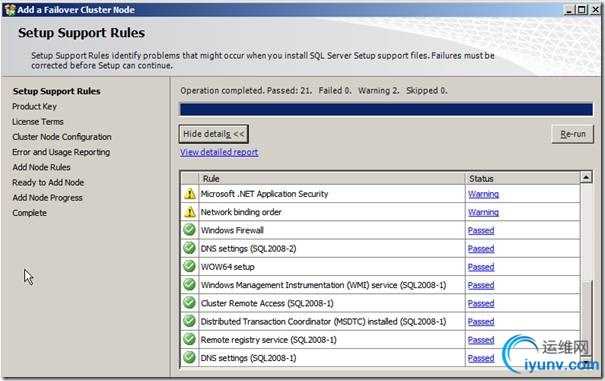Click the Rule column header
605x381 pixels.
pyautogui.click(x=332, y=178)
